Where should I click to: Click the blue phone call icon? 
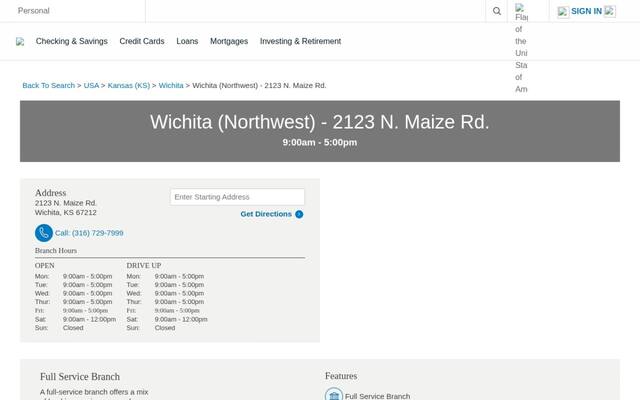(44, 233)
